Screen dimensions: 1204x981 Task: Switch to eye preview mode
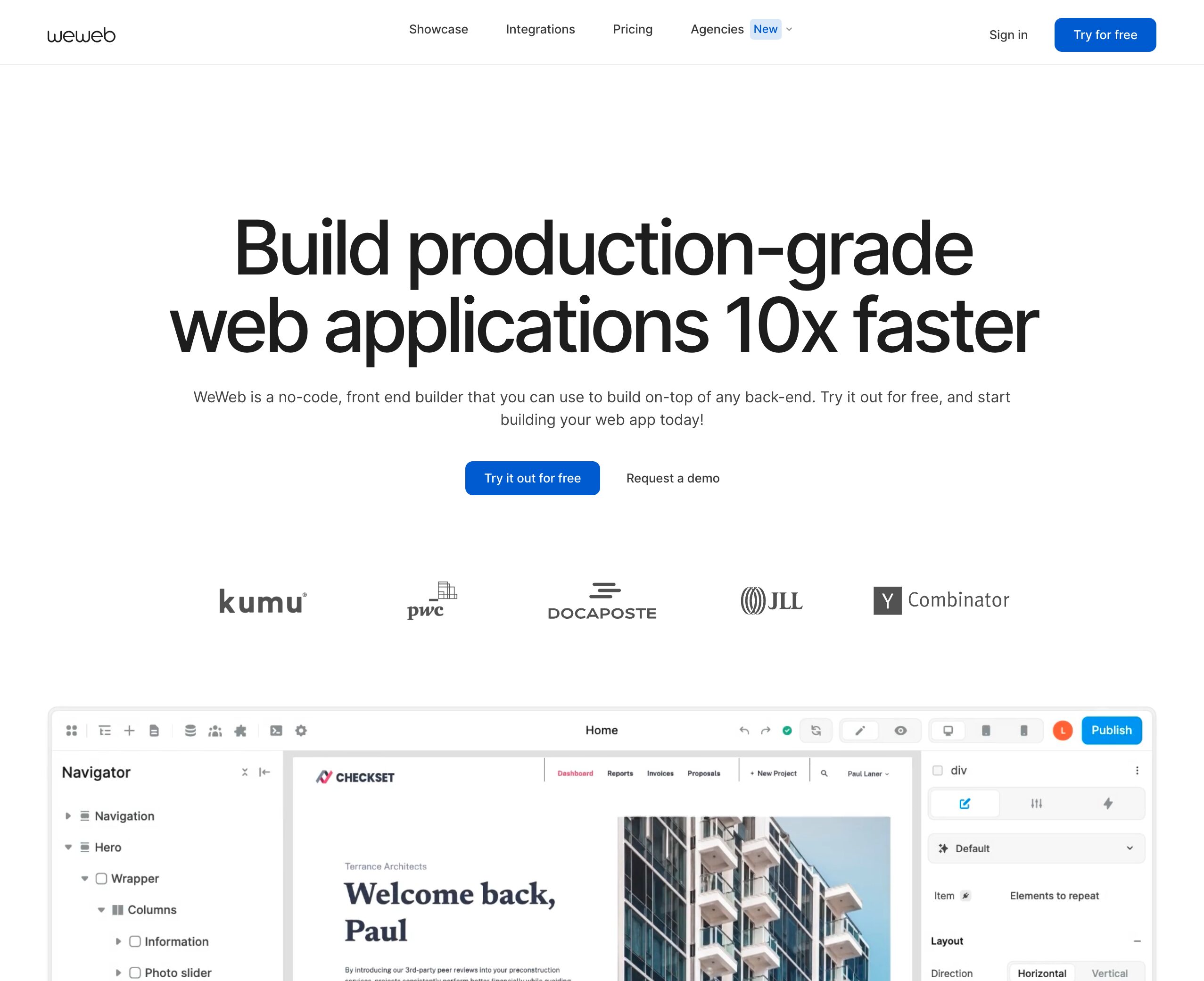(x=901, y=731)
